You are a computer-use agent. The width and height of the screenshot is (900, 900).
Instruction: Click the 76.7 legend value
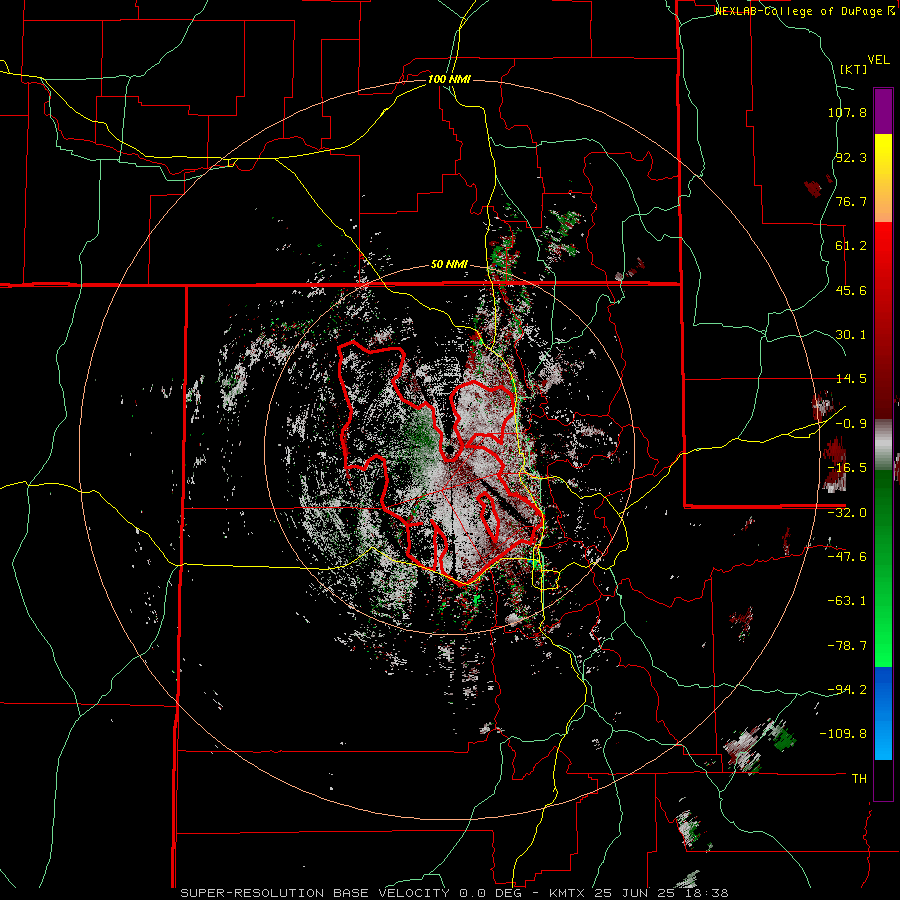click(x=851, y=201)
